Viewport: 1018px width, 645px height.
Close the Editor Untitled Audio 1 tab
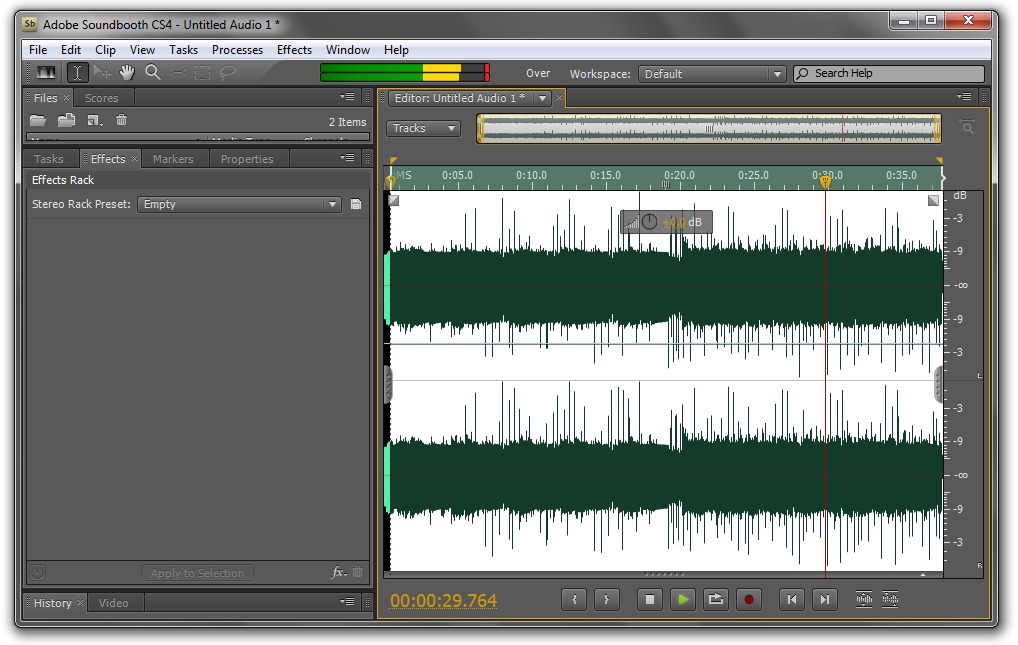(x=559, y=97)
